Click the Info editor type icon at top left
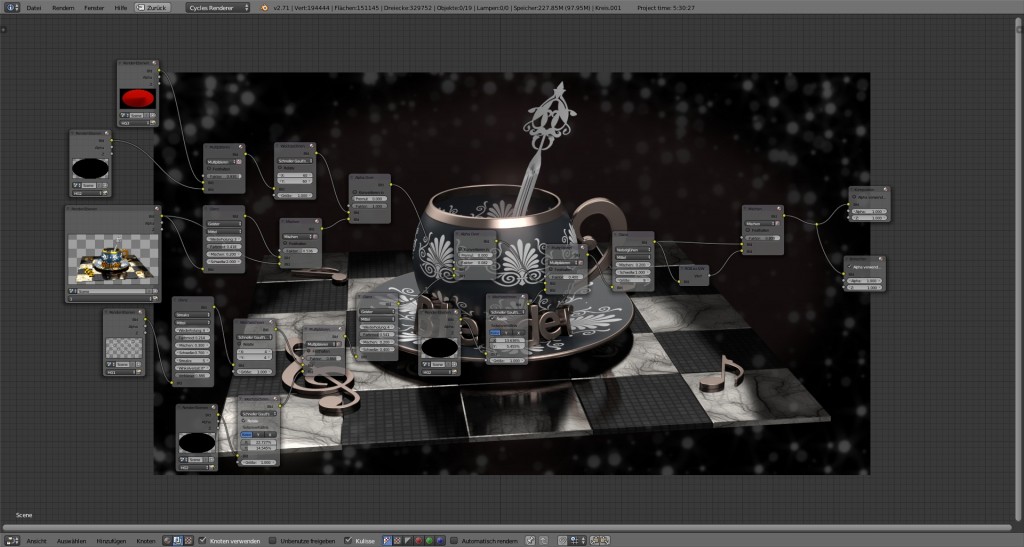Image resolution: width=1024 pixels, height=547 pixels. point(12,8)
